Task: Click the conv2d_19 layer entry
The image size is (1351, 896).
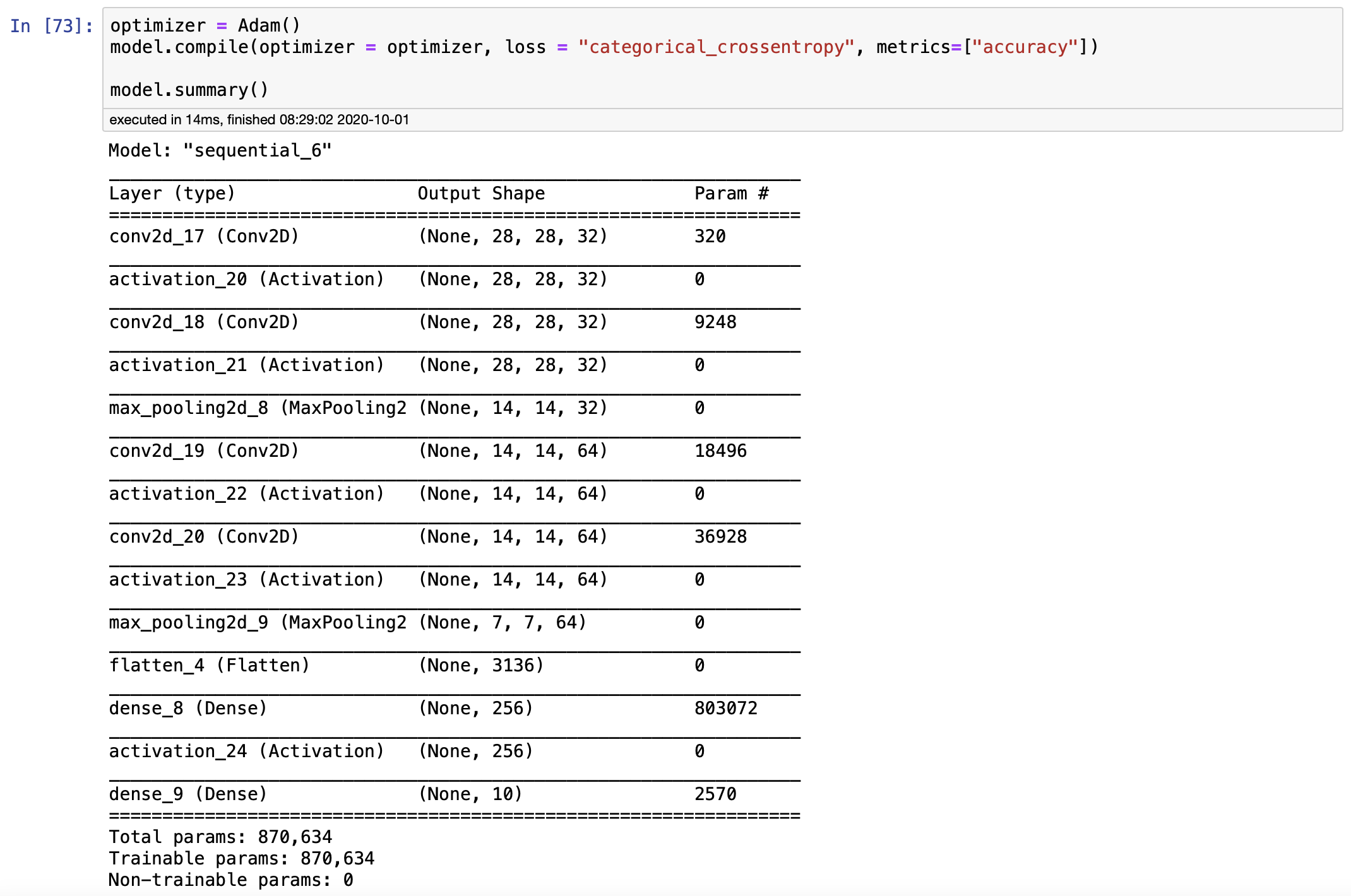Action: (x=202, y=450)
